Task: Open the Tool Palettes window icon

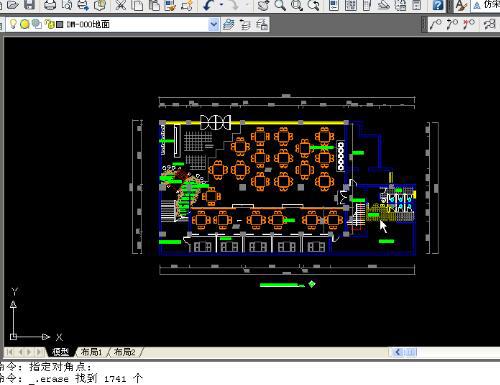Action: (367, 5)
